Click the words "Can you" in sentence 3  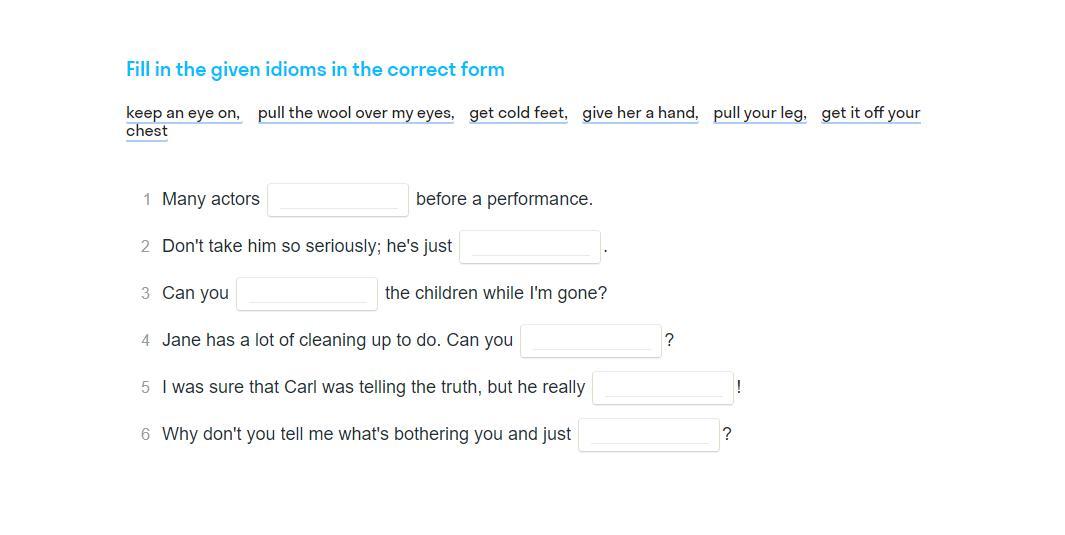coord(195,293)
